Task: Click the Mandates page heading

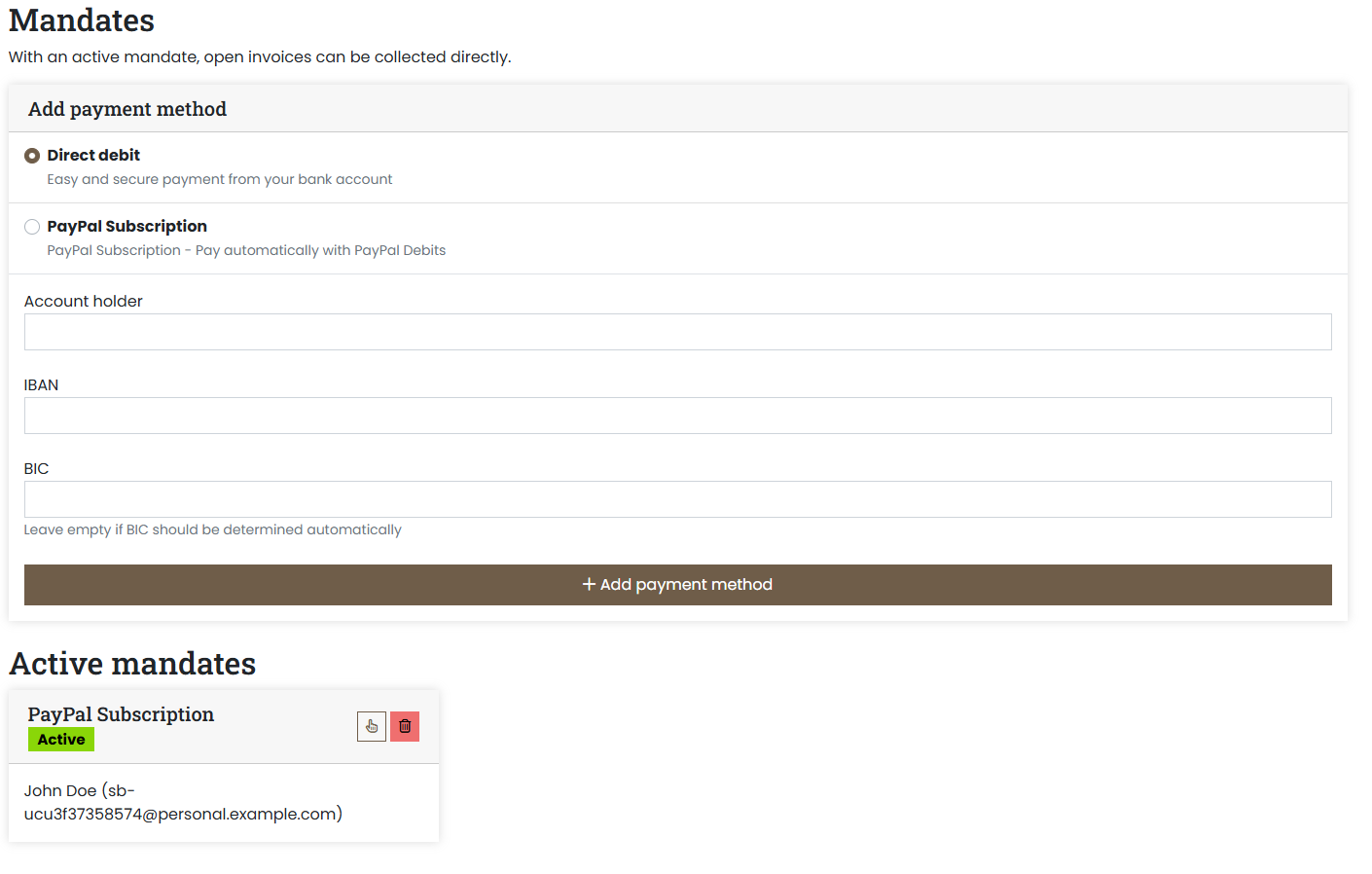Action: 81,20
